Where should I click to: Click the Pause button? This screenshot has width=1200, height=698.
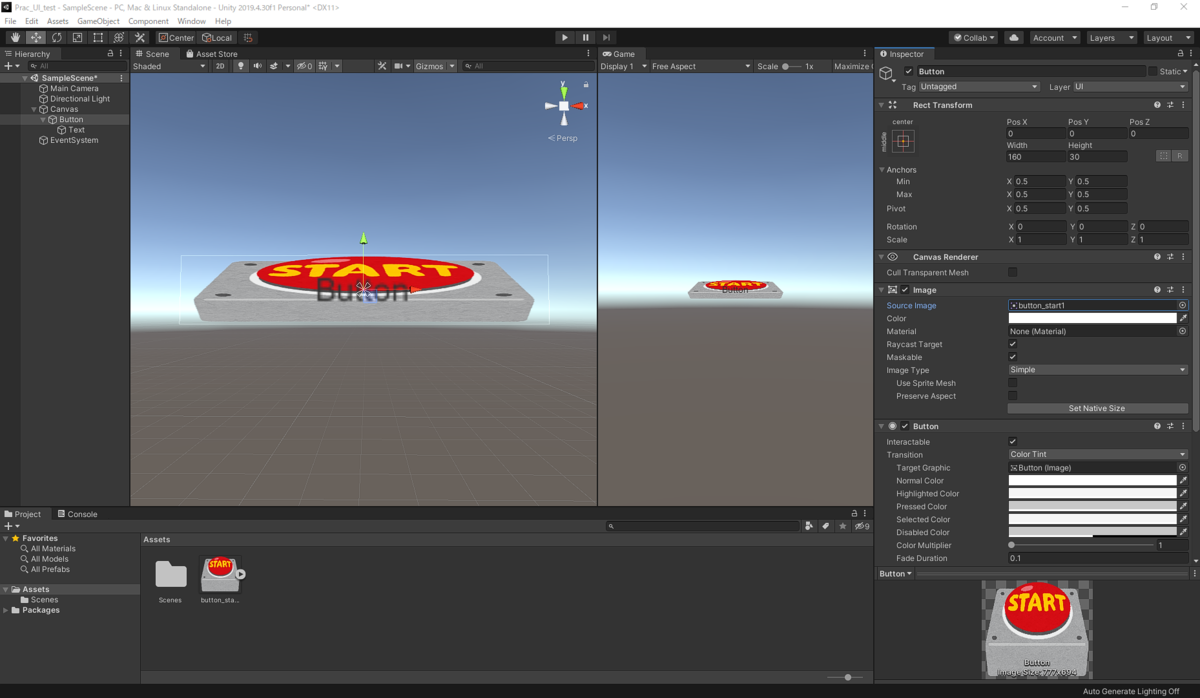pyautogui.click(x=586, y=38)
